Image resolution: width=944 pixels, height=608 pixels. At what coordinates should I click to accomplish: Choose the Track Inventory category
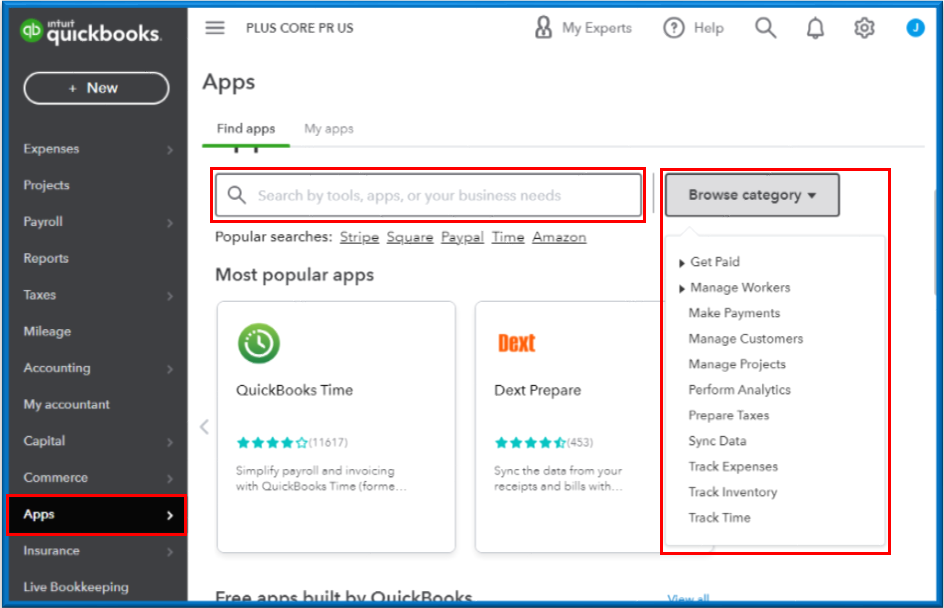(733, 492)
